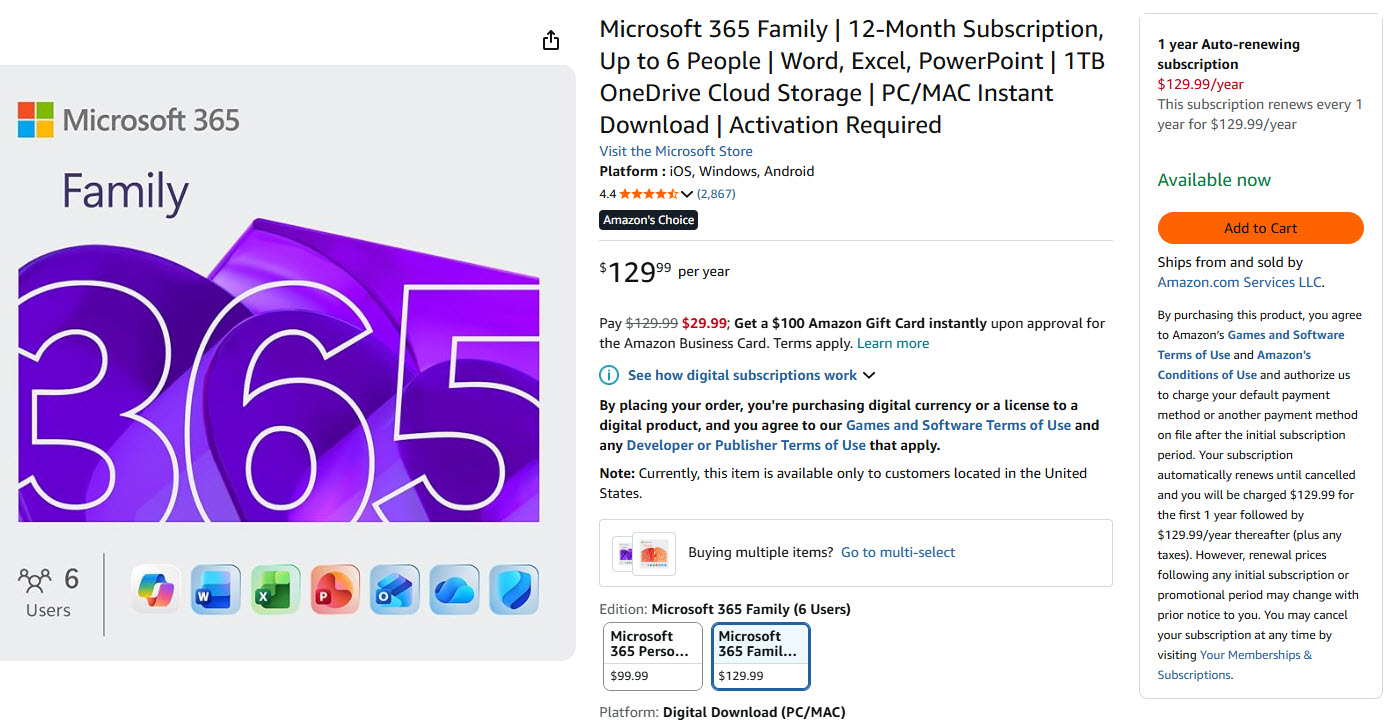Screen dimensions: 1391x722
Task: Go to multi-select for multiple items
Action: pos(898,552)
